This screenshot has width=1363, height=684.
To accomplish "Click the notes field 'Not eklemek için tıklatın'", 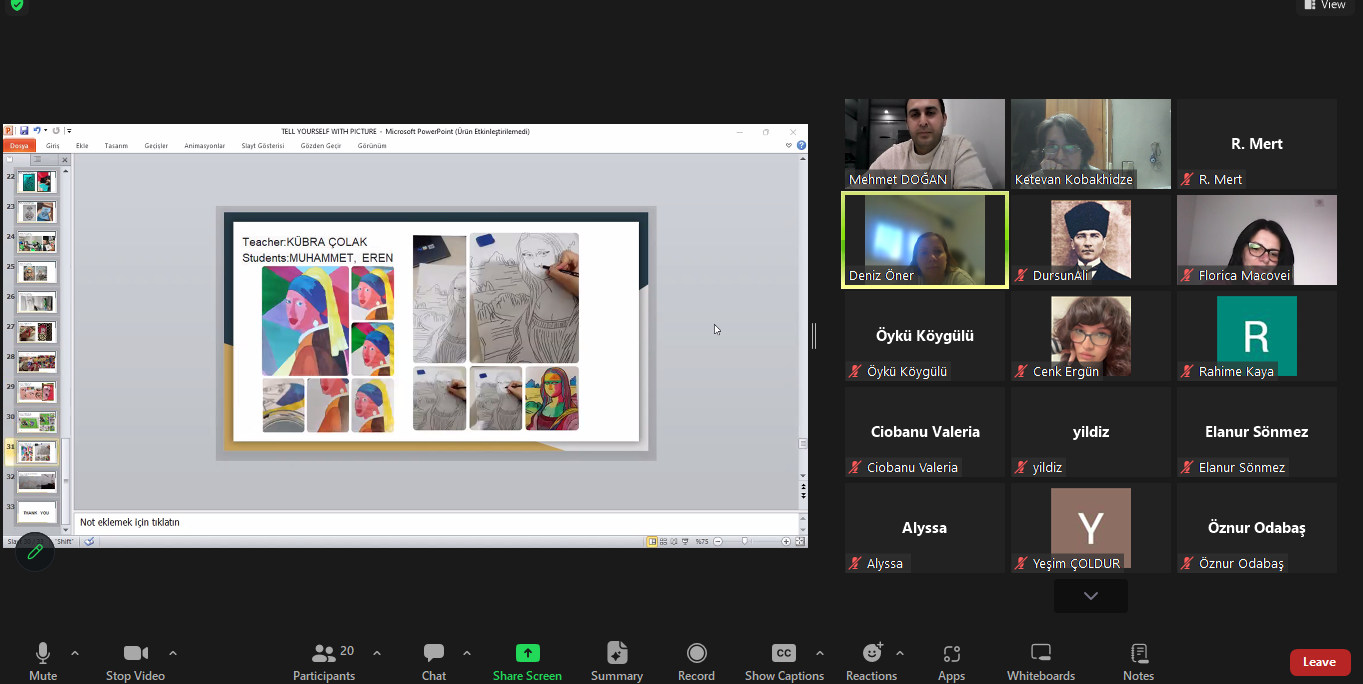I will (436, 522).
